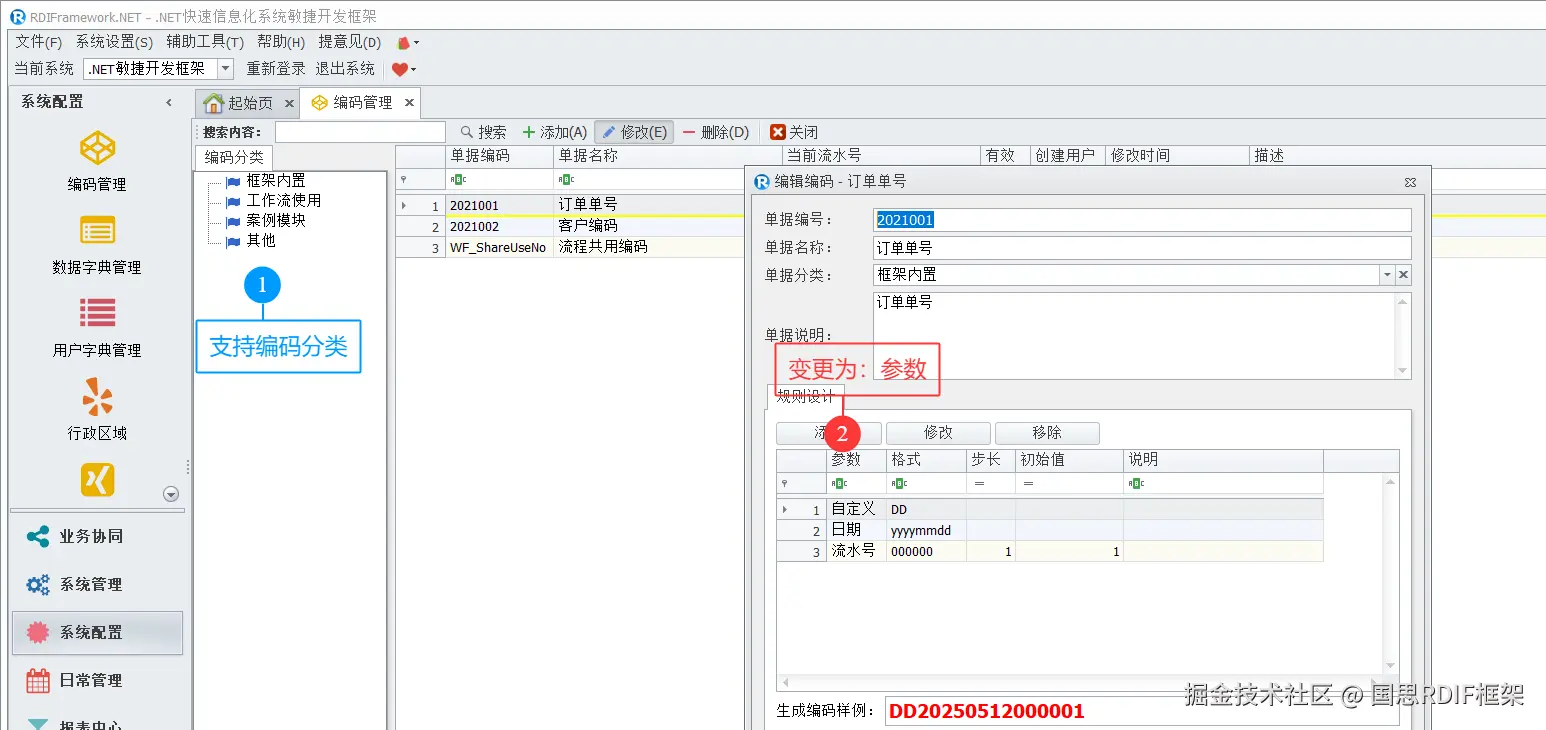Click filter icon in 单据编码 column filter cell
The image size is (1546, 730).
click(458, 180)
